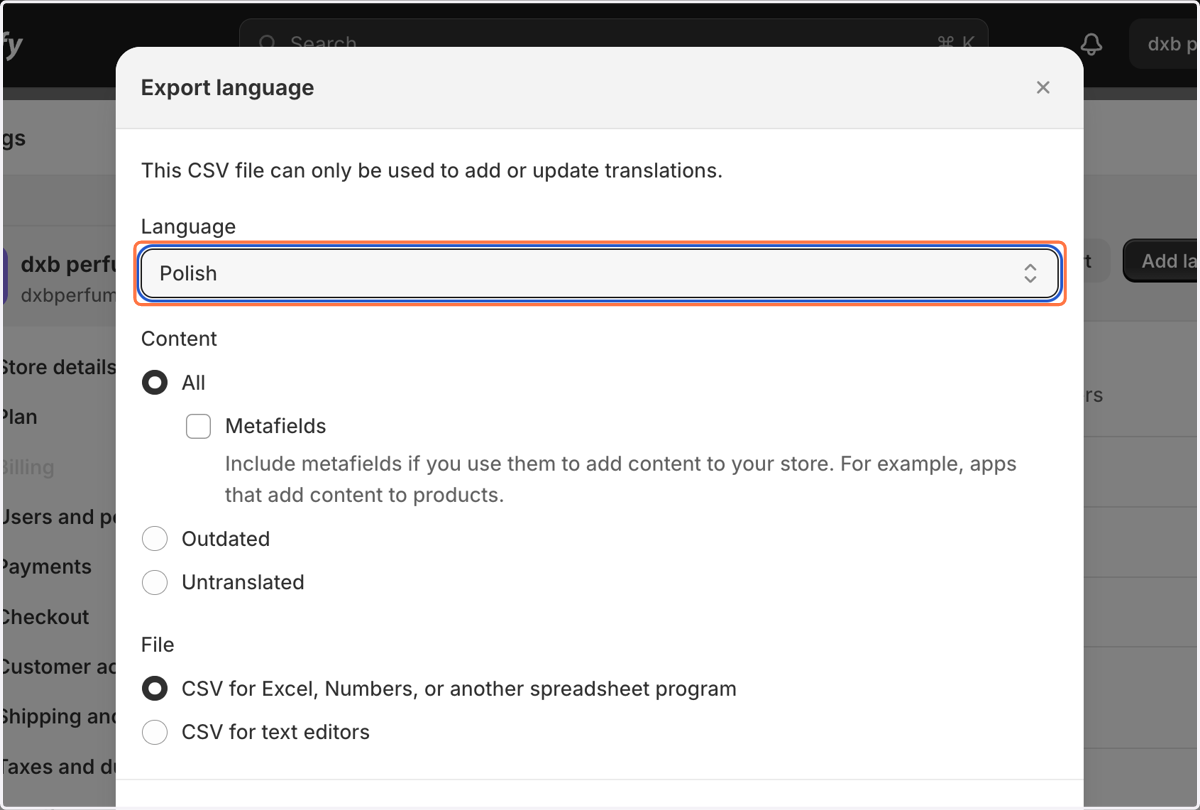This screenshot has width=1200, height=810.
Task: Choose CSV for Excel, Numbers spreadsheet option
Action: click(155, 689)
